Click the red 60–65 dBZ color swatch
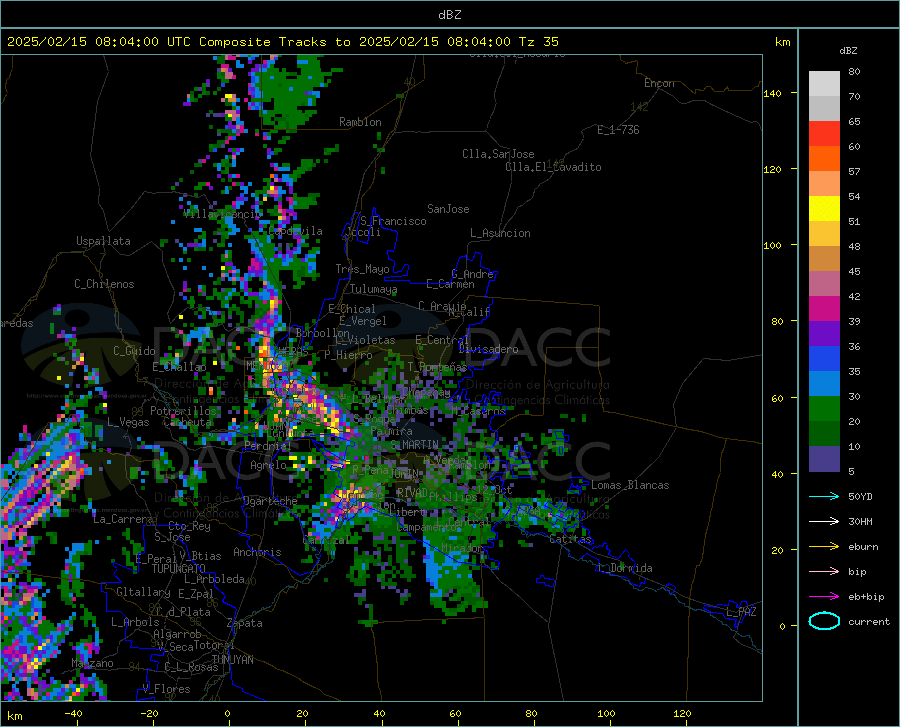The height and width of the screenshot is (727, 900). pos(824,134)
